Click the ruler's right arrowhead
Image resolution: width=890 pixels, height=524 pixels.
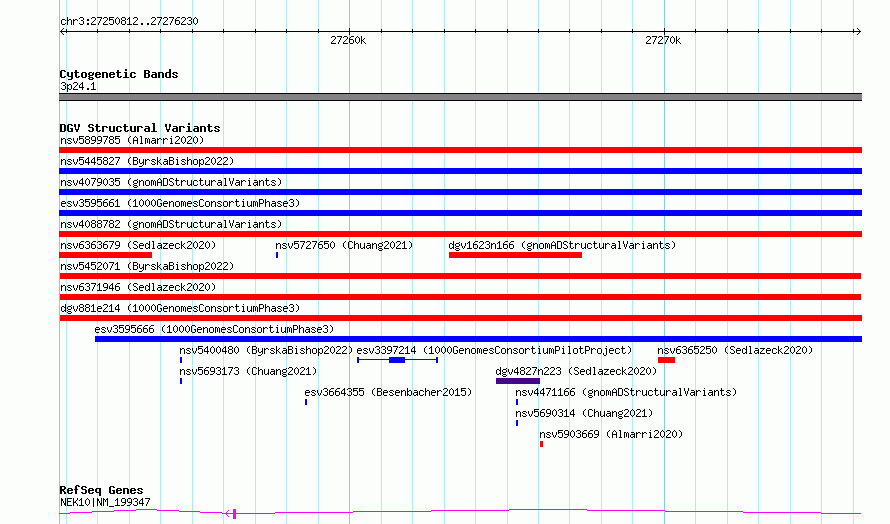click(x=858, y=31)
